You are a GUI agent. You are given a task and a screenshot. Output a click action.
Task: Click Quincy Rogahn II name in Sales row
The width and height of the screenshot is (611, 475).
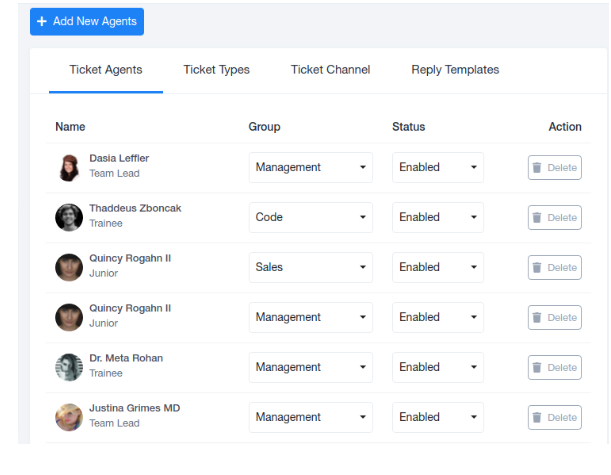130,258
